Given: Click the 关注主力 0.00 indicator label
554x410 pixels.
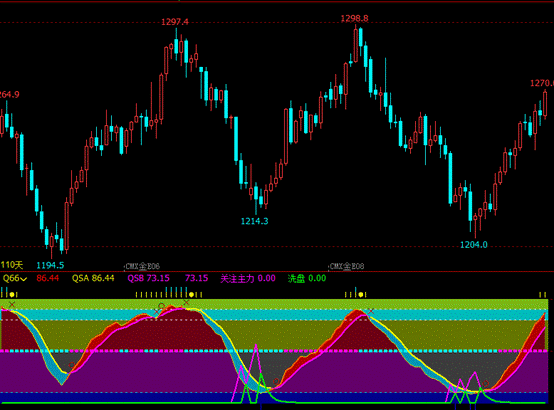Looking at the screenshot, I should click(x=248, y=279).
